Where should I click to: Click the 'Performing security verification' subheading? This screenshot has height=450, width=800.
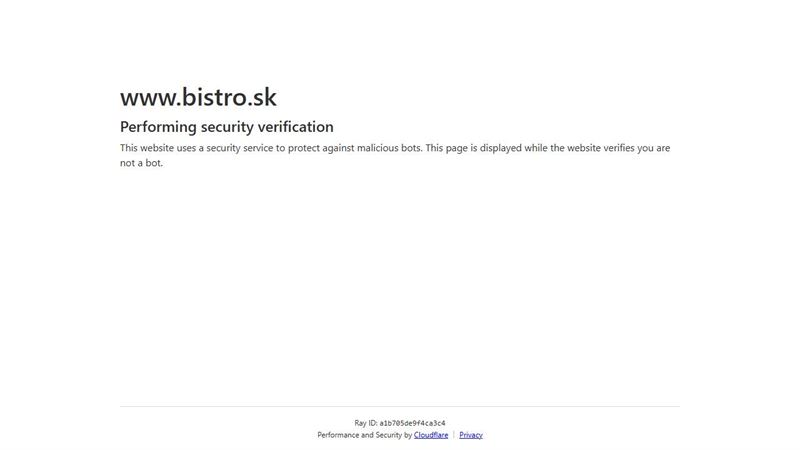click(227, 127)
